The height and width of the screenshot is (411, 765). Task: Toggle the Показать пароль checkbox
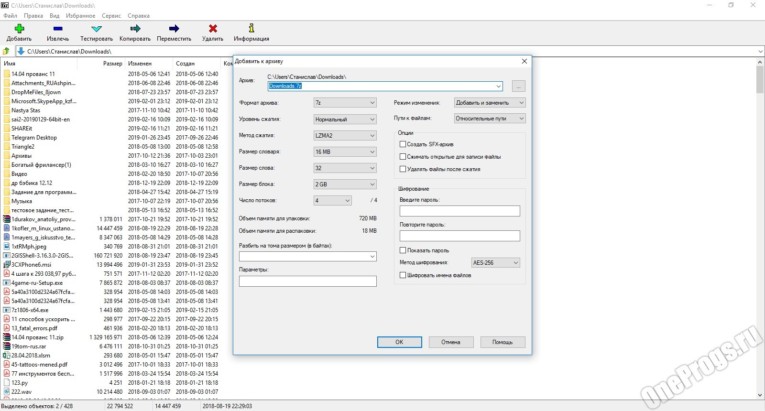(x=403, y=250)
